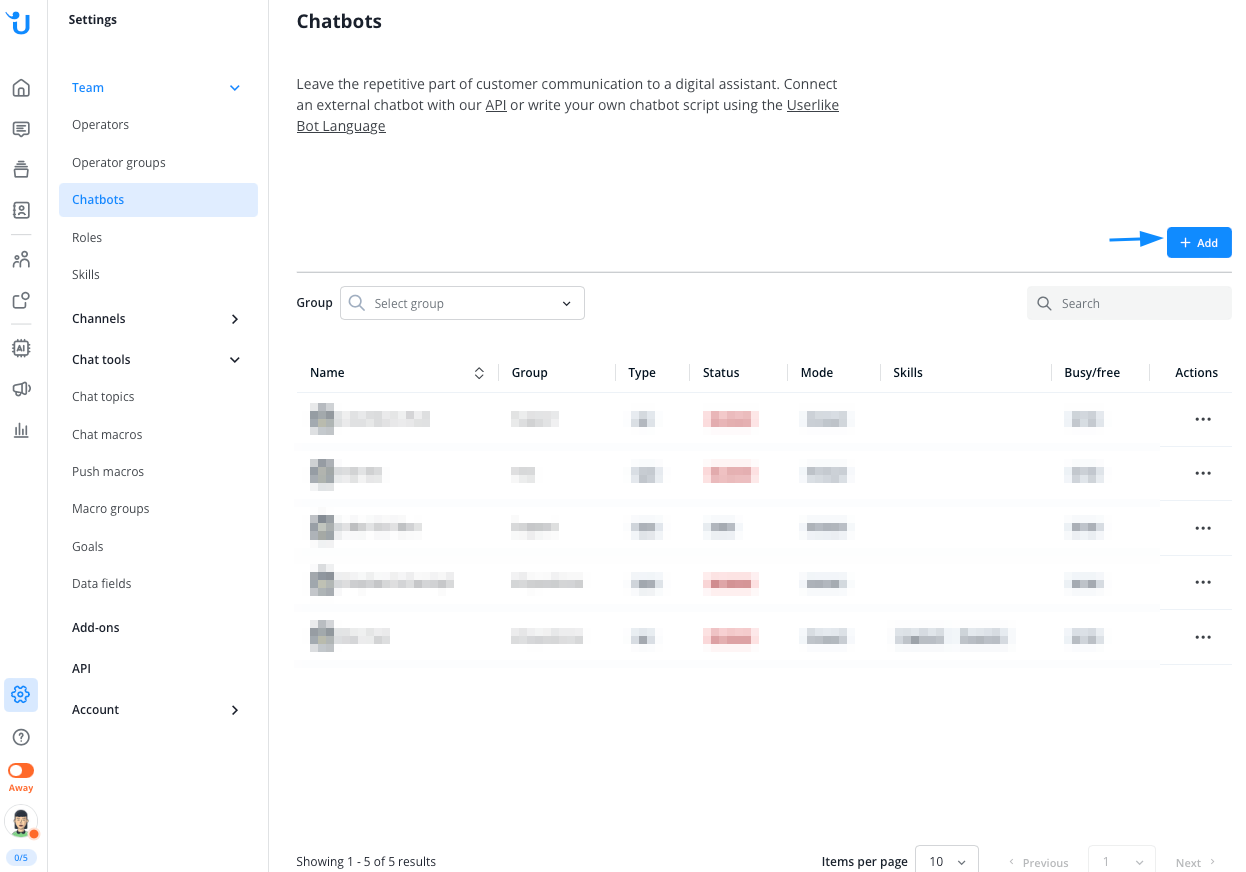Click the settings gear icon in sidebar
1246x872 pixels.
(21, 694)
